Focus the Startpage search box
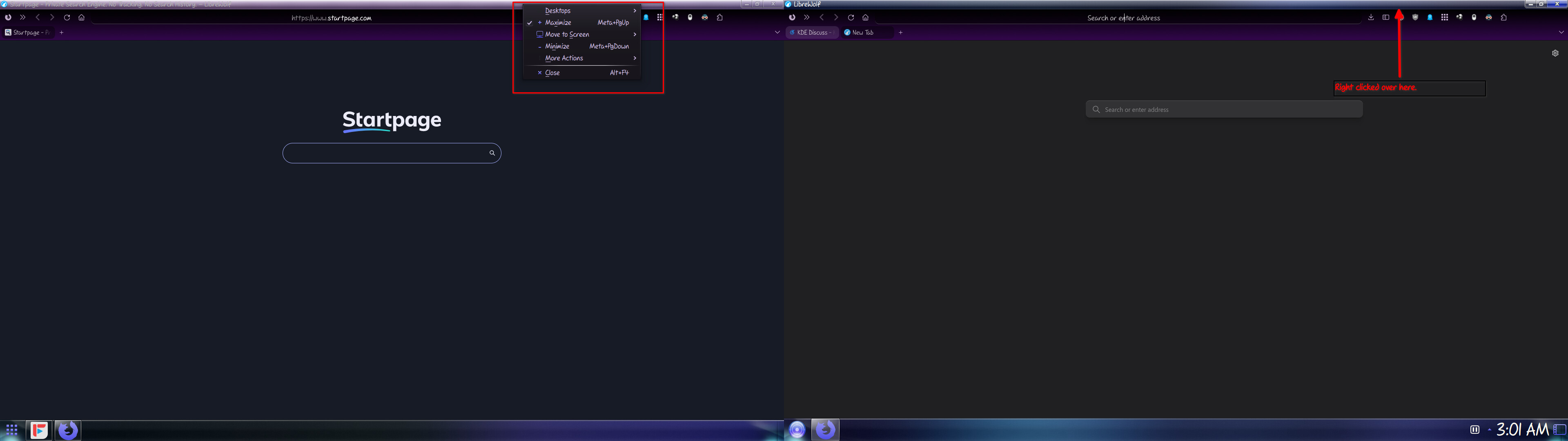 (x=392, y=153)
